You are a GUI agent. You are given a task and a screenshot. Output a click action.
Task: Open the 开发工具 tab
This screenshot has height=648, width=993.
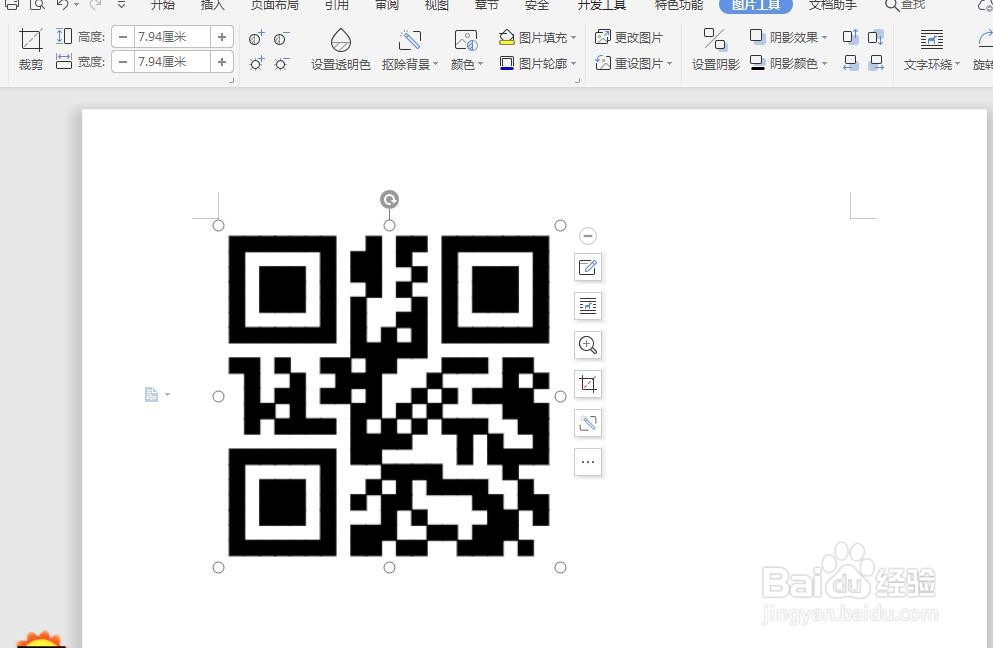click(602, 5)
